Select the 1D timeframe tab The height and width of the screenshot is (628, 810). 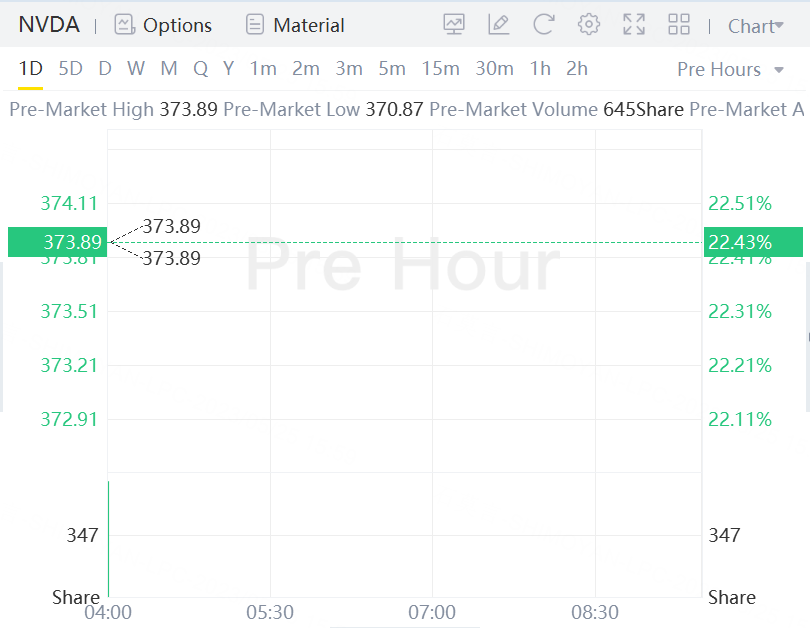pyautogui.click(x=30, y=68)
